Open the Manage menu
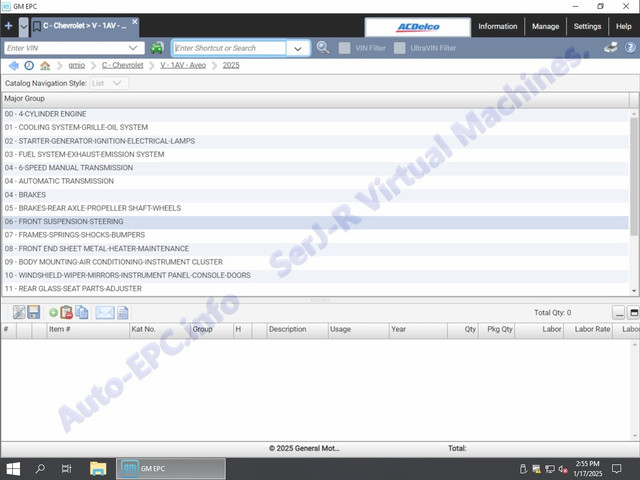Screen dimensions: 640x480 545,27
